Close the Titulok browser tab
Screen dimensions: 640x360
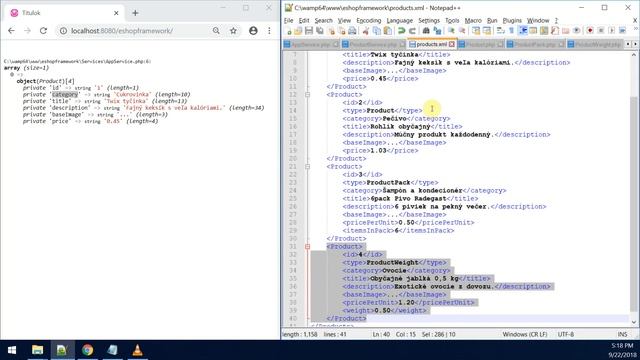click(116, 13)
